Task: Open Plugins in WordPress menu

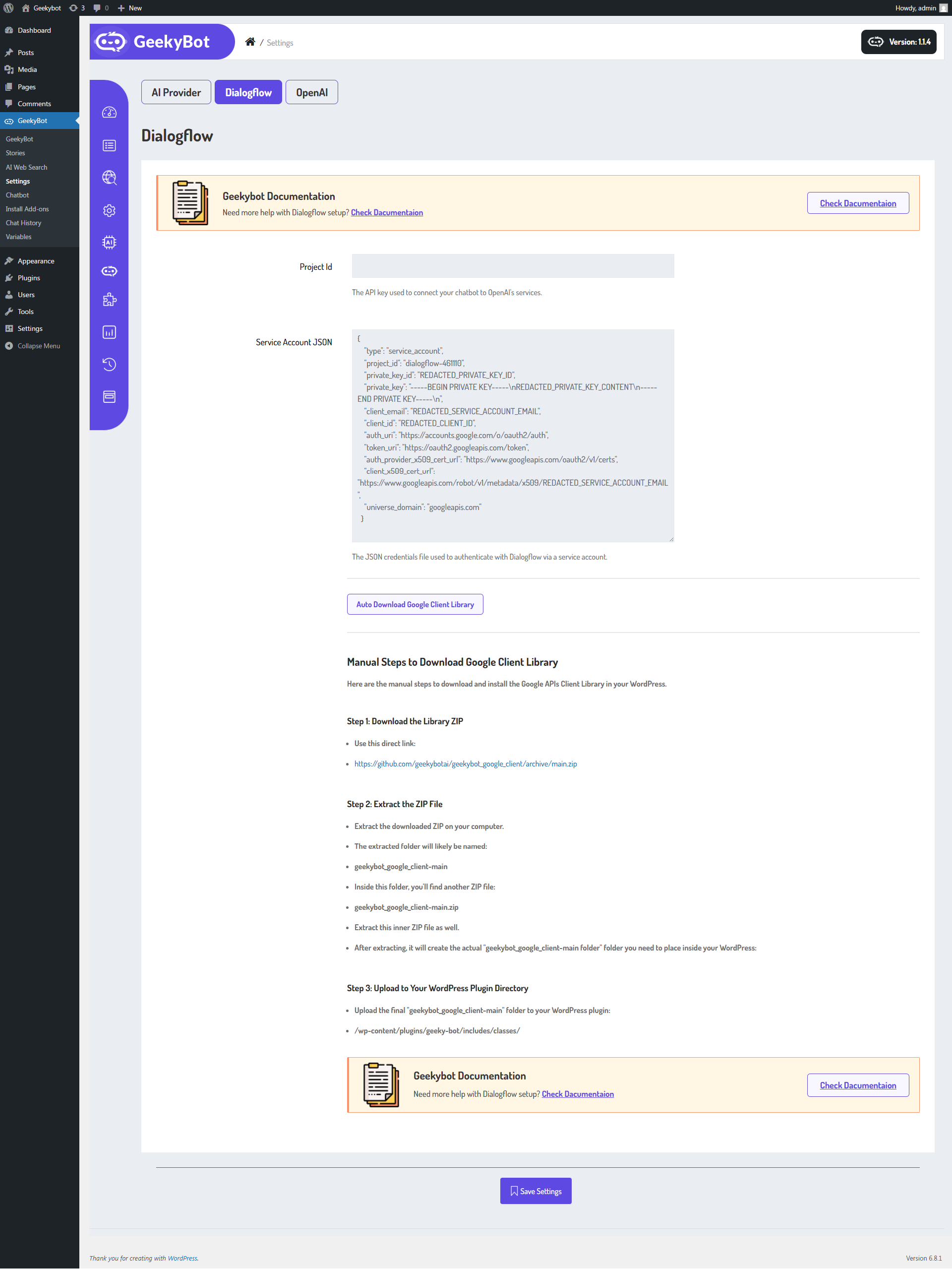Action: (x=40, y=278)
